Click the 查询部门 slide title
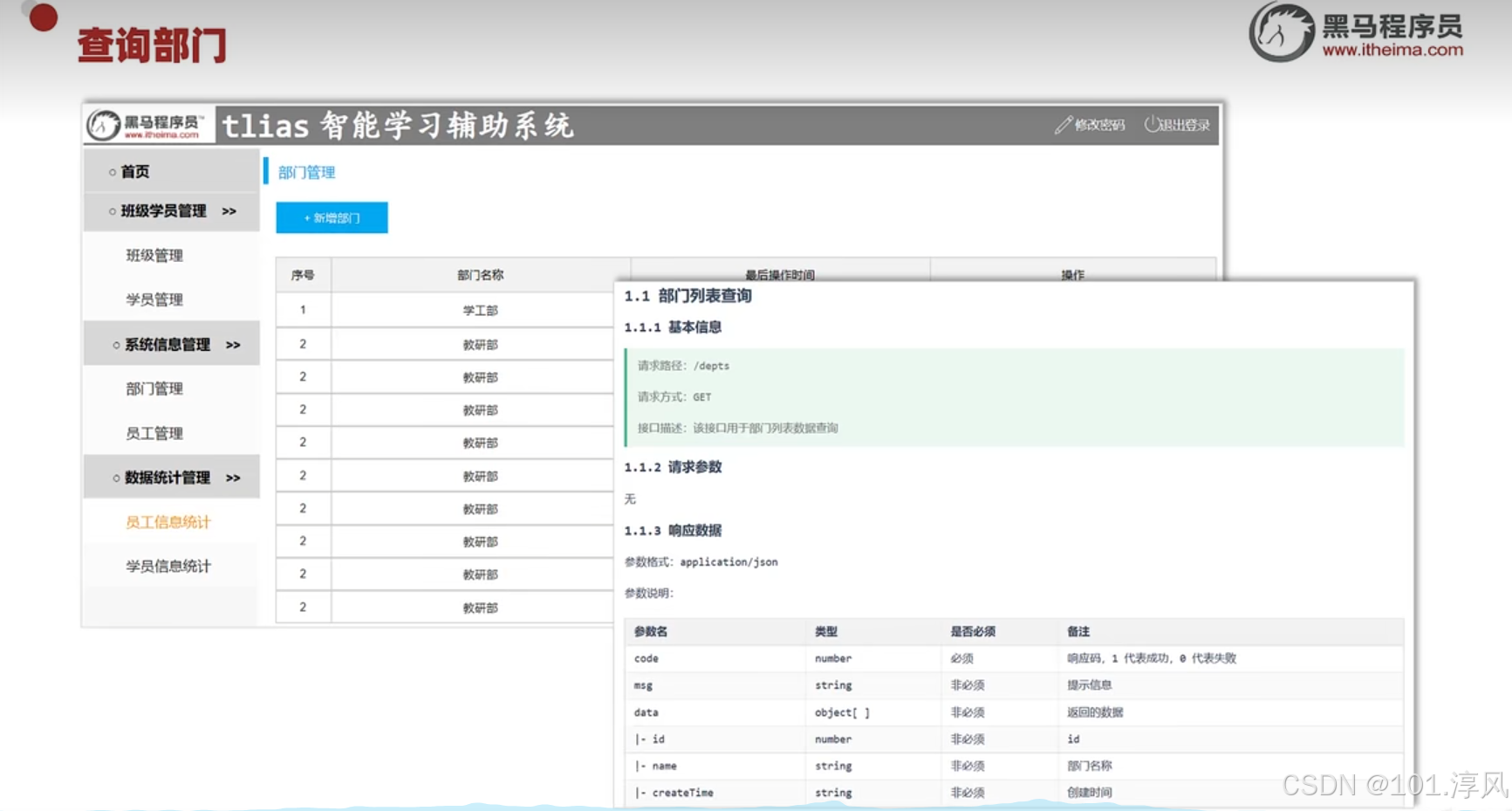Viewport: 1512px width, 811px height. coord(152,45)
